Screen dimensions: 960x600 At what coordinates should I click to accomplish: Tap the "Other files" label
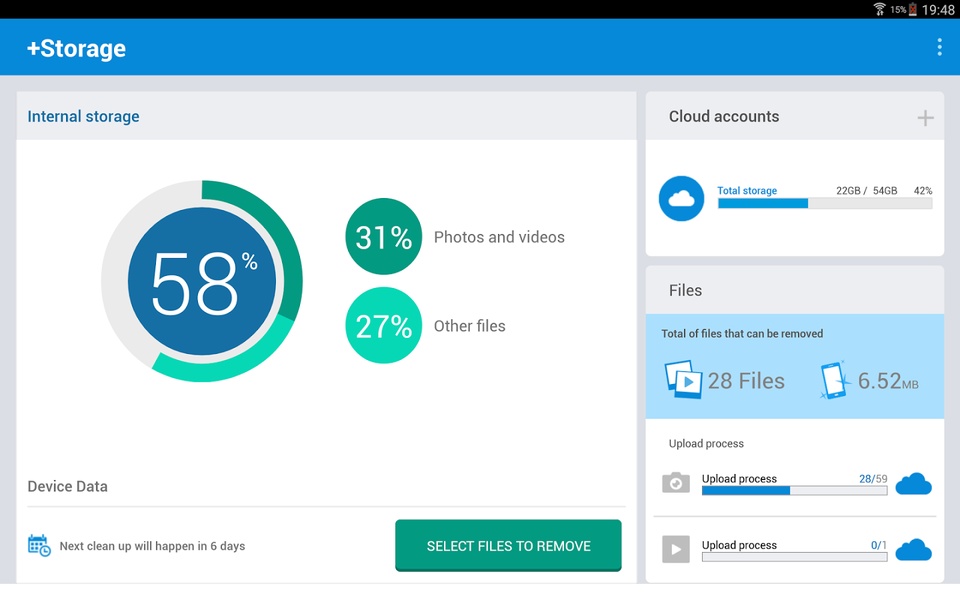coord(470,326)
